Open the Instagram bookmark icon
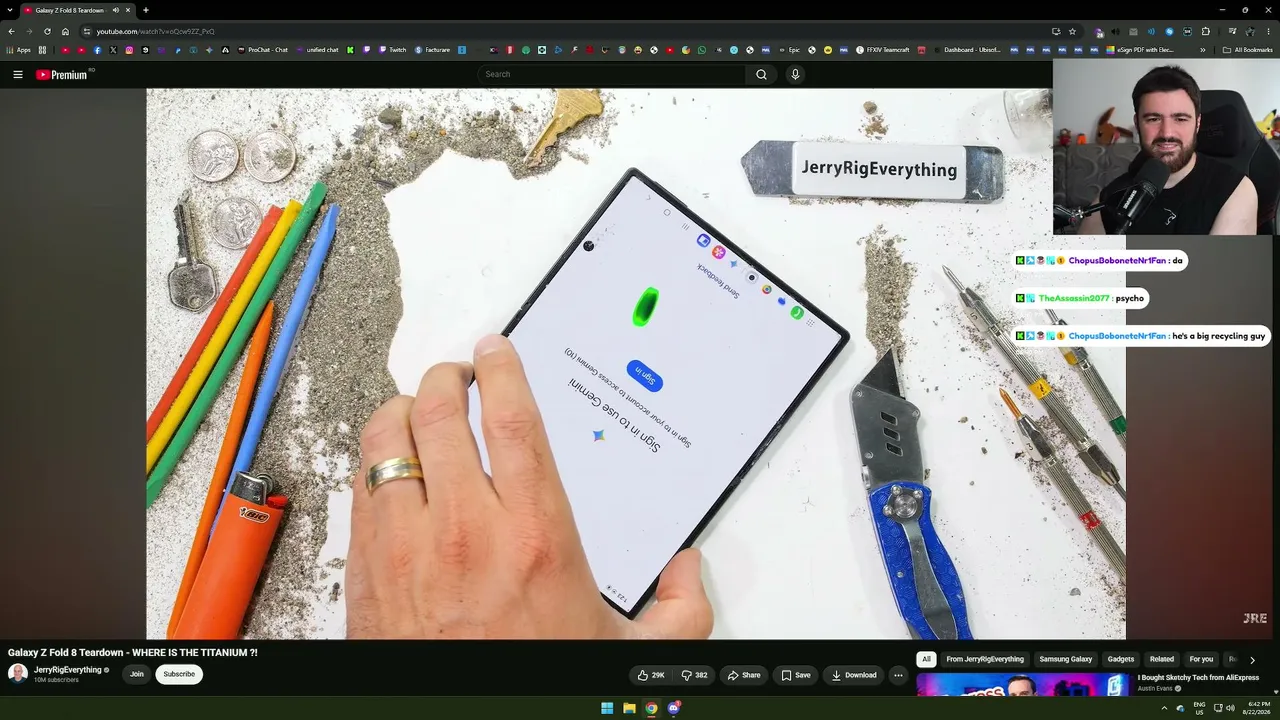1280x720 pixels. [129, 50]
